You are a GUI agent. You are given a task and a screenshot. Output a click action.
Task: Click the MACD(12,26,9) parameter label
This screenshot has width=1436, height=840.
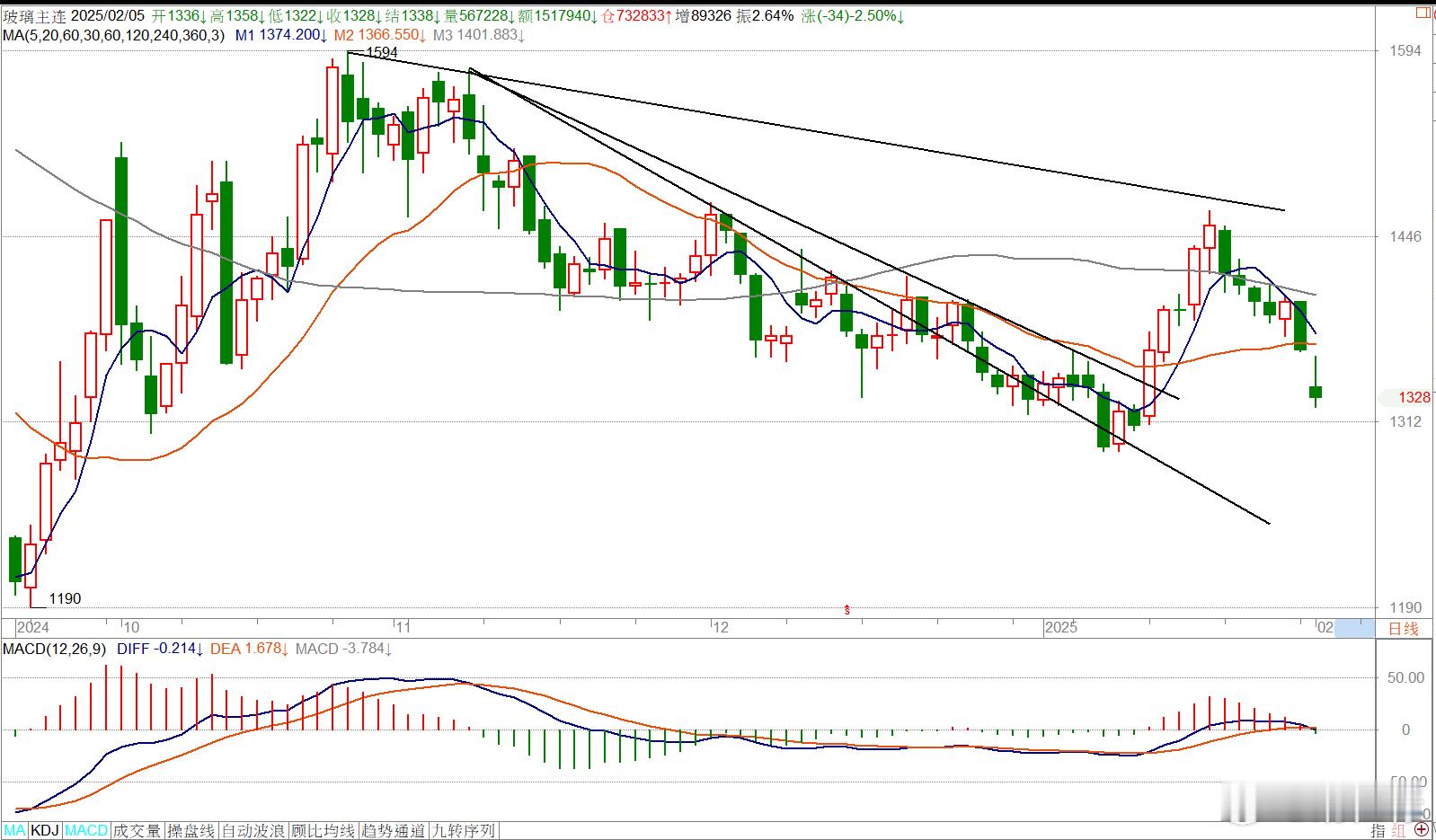[x=54, y=648]
